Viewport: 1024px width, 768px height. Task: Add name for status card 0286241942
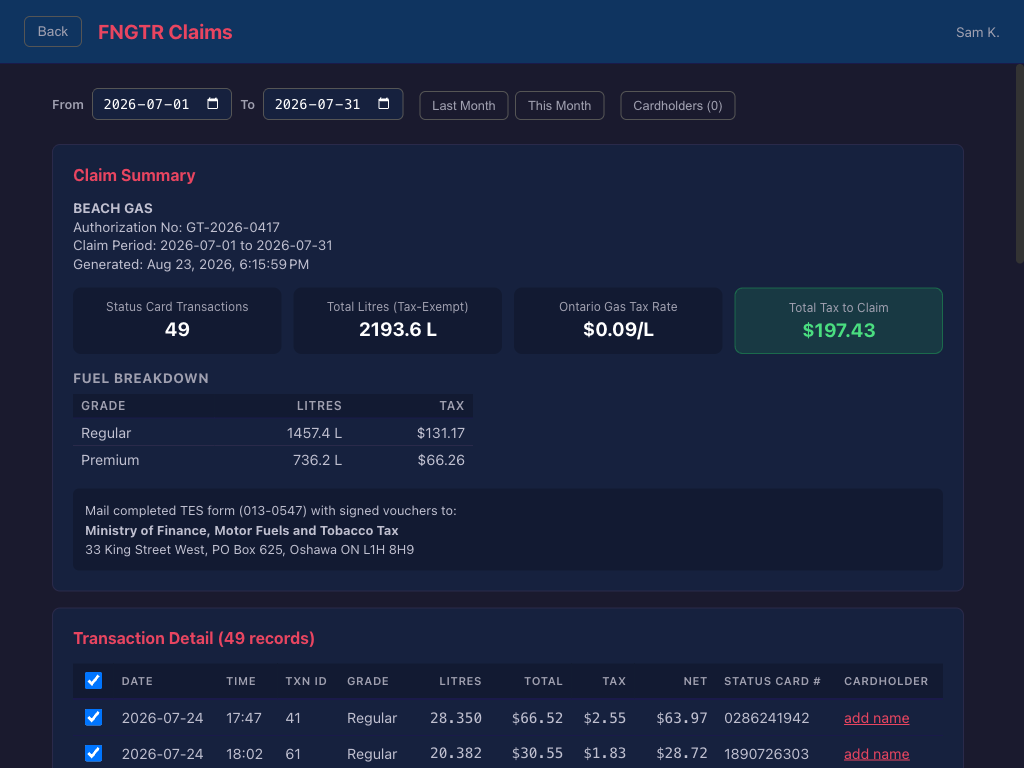[x=876, y=718]
